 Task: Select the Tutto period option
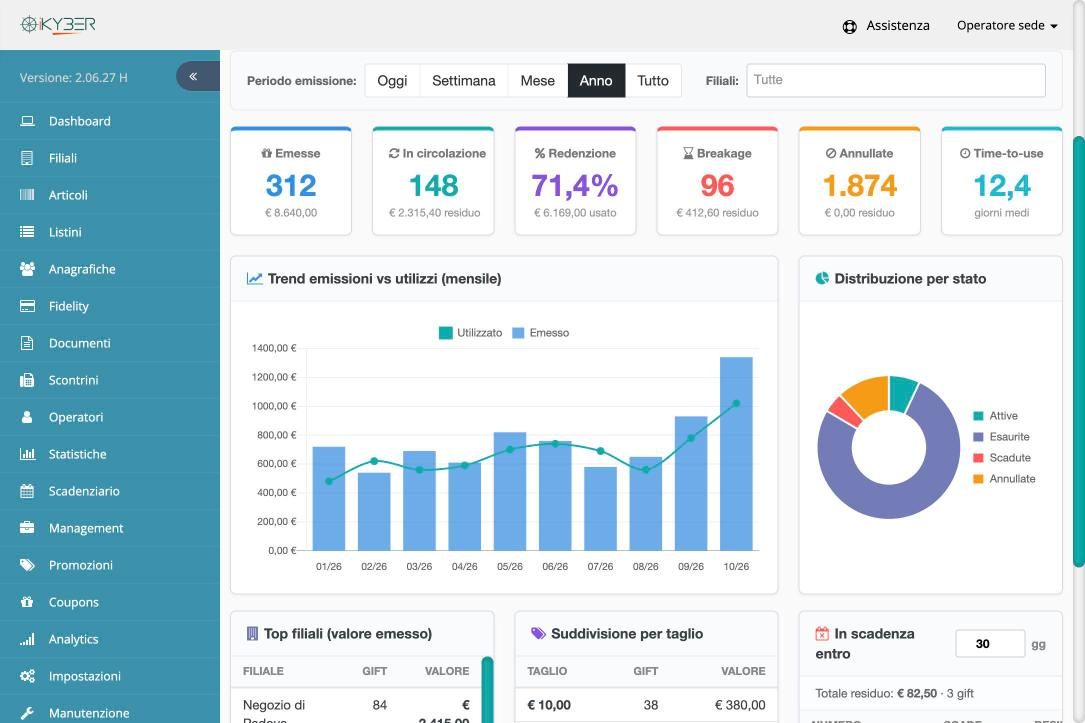[x=653, y=80]
